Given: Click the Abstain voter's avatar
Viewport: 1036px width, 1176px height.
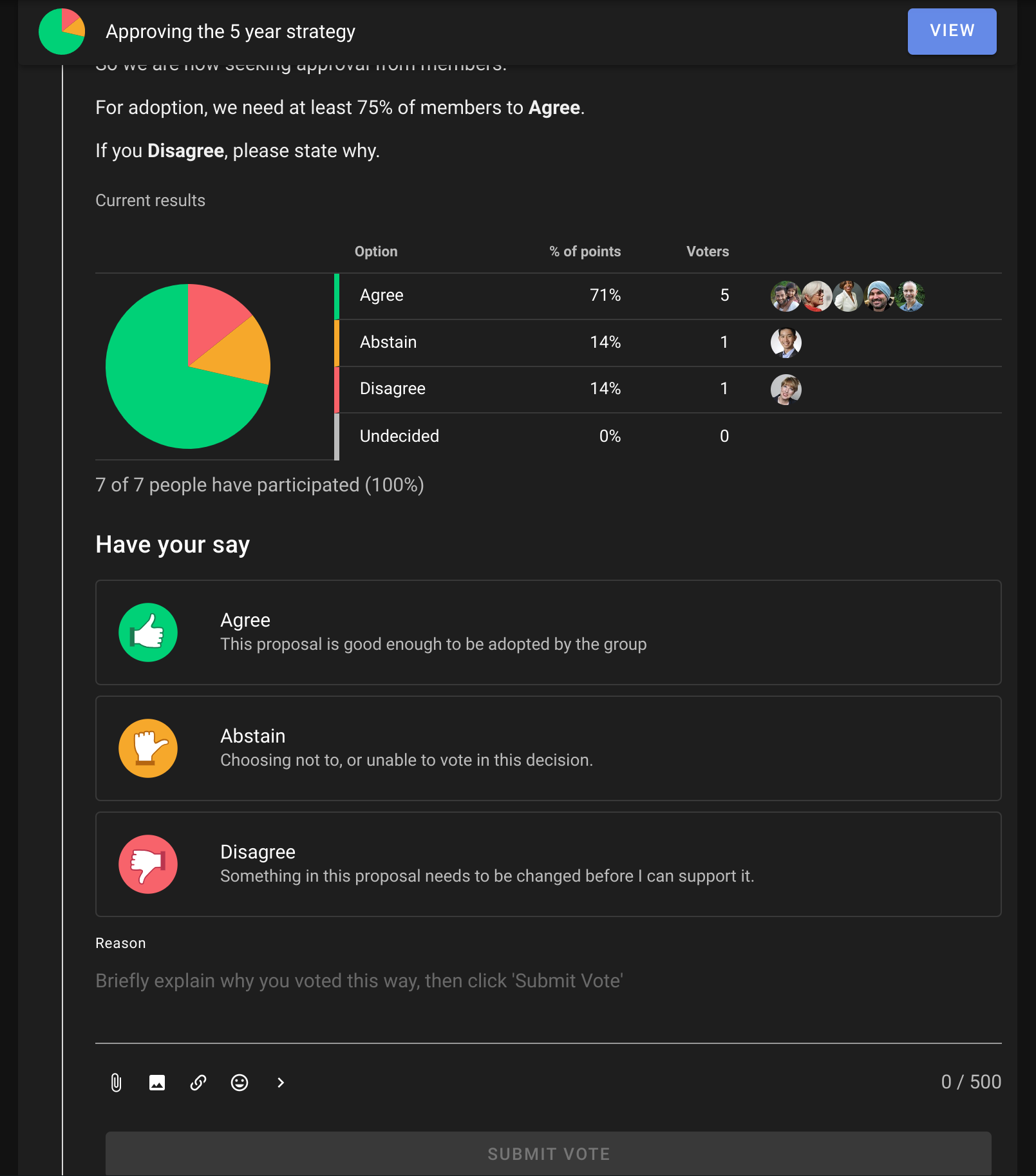Looking at the screenshot, I should 786,343.
